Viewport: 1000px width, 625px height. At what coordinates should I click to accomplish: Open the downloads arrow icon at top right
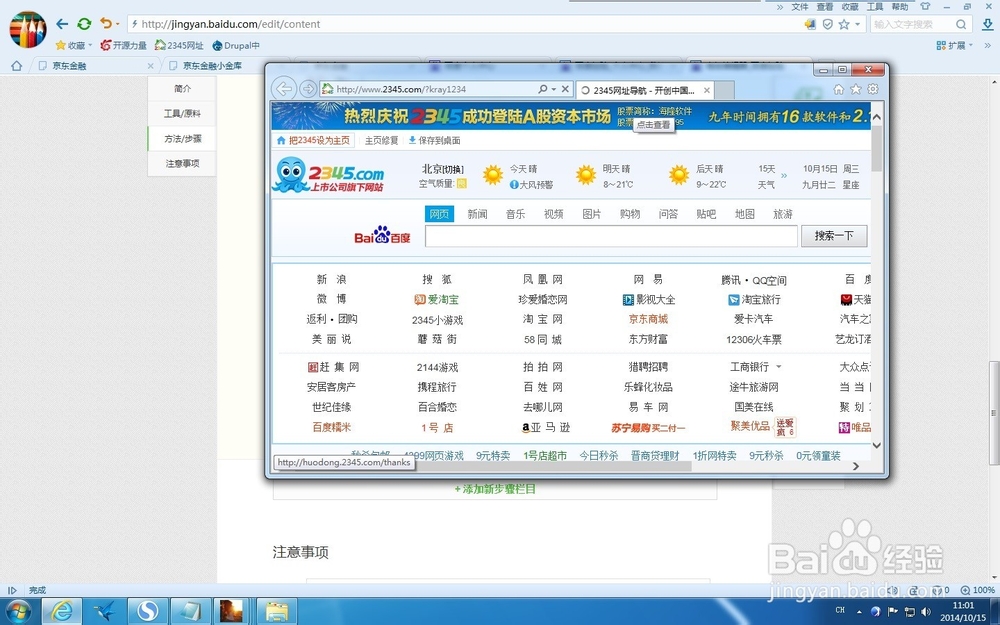tap(987, 24)
